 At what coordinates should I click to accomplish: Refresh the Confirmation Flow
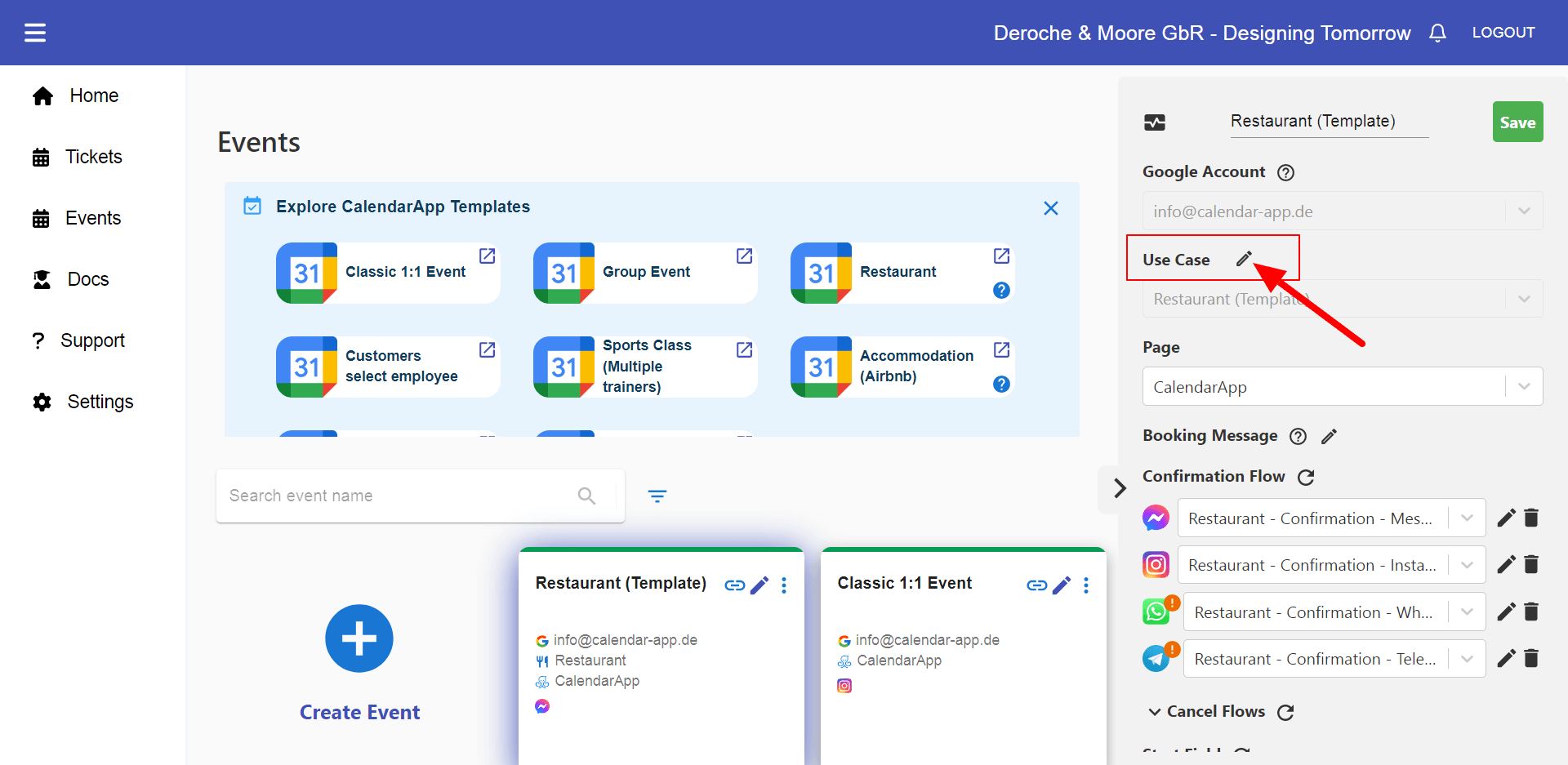click(1306, 477)
